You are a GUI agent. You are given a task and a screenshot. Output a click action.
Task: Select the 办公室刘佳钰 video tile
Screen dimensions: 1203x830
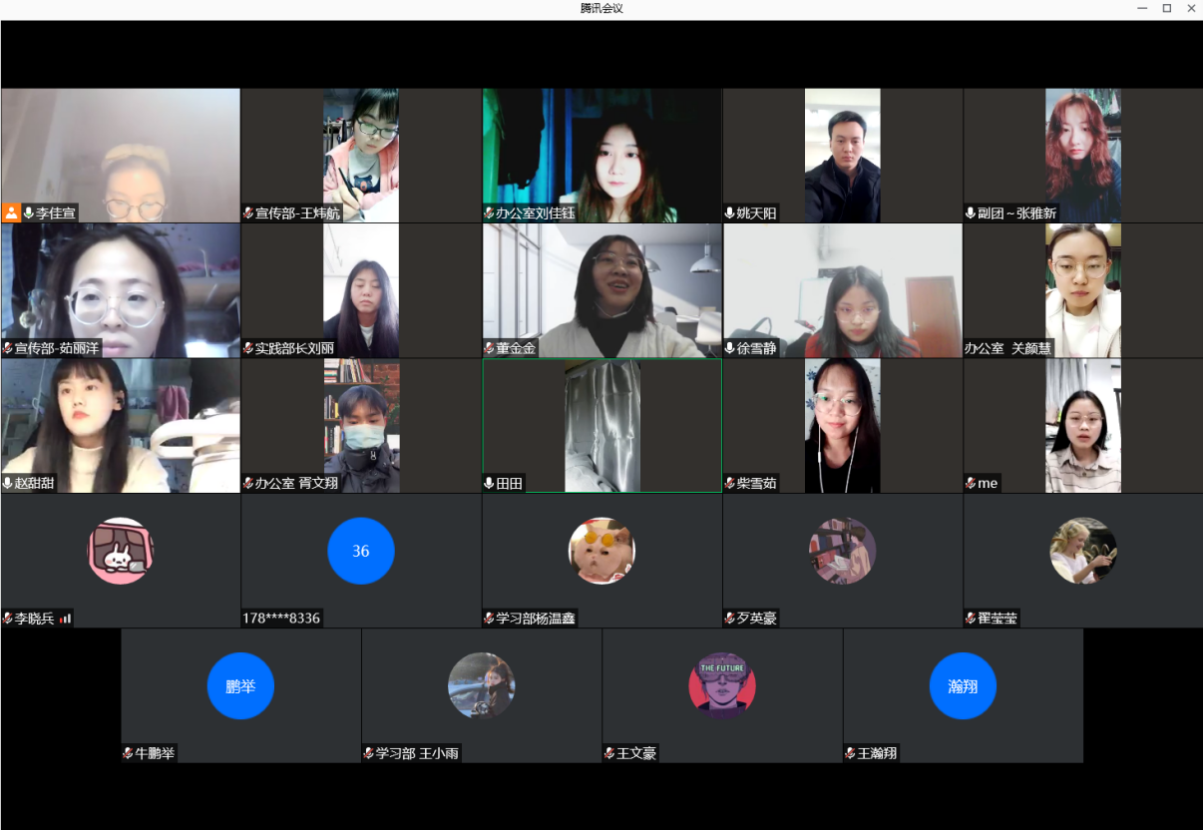pos(601,155)
